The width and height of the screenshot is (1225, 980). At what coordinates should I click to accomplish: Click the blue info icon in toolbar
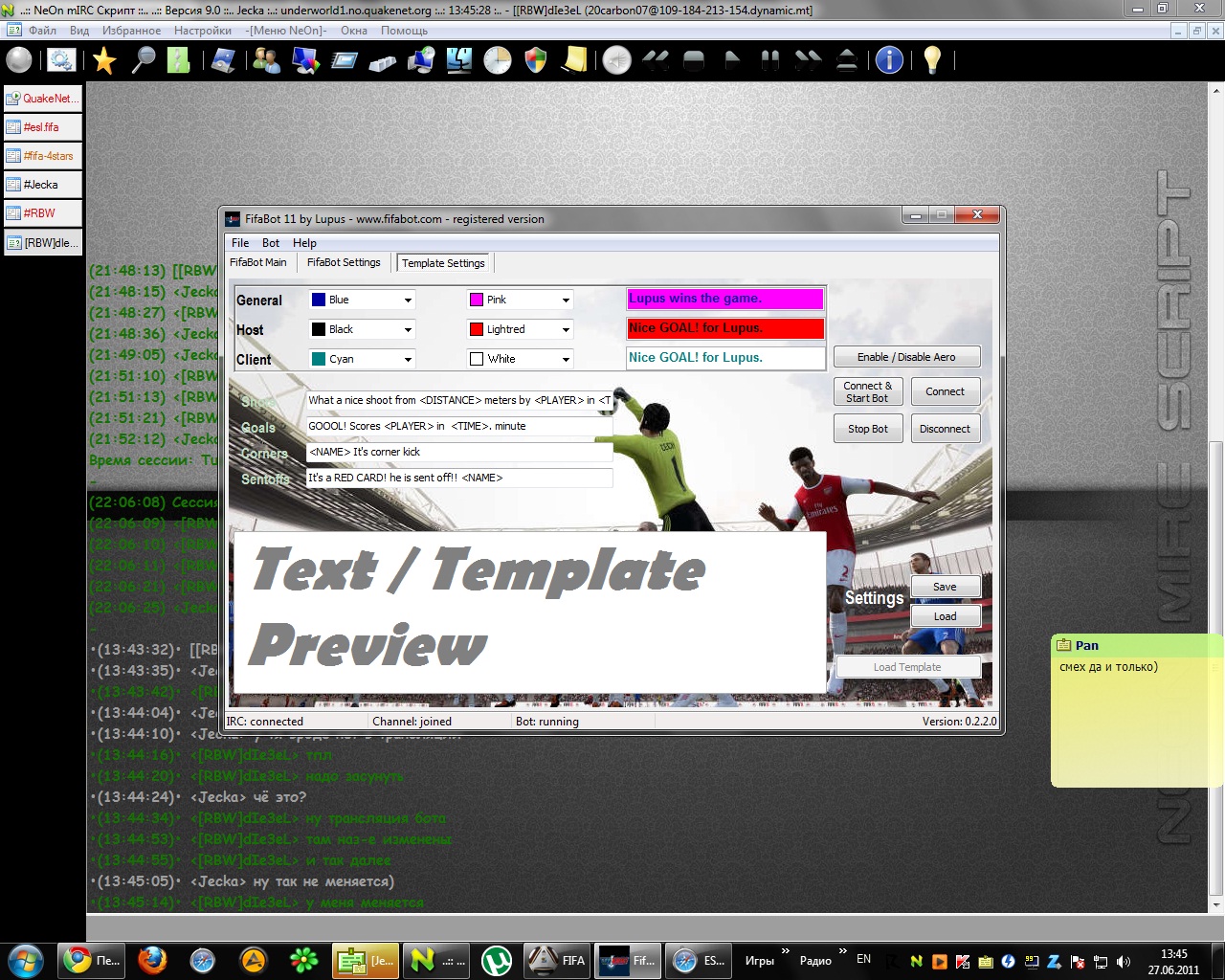[x=889, y=60]
